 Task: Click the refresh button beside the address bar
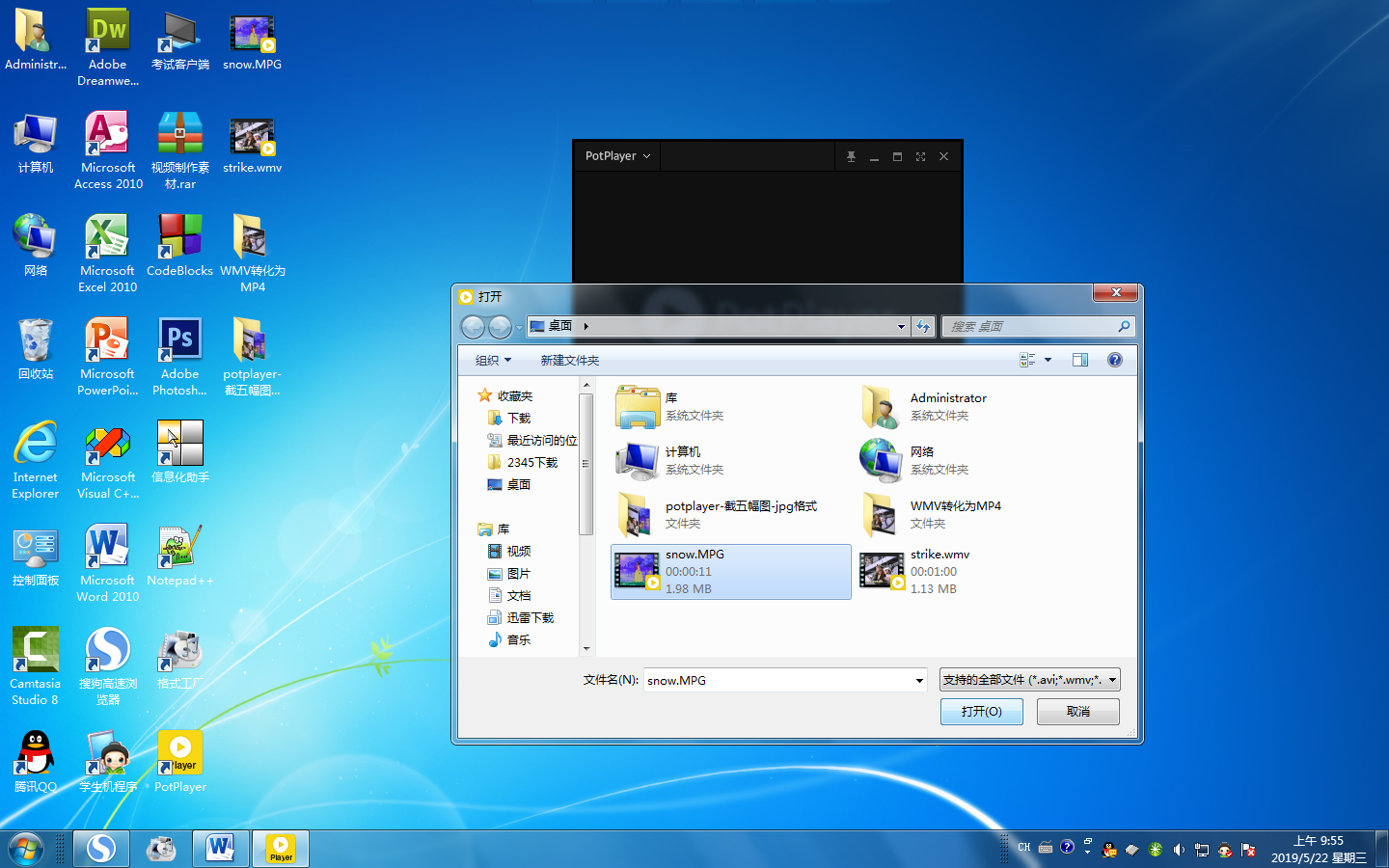point(923,326)
